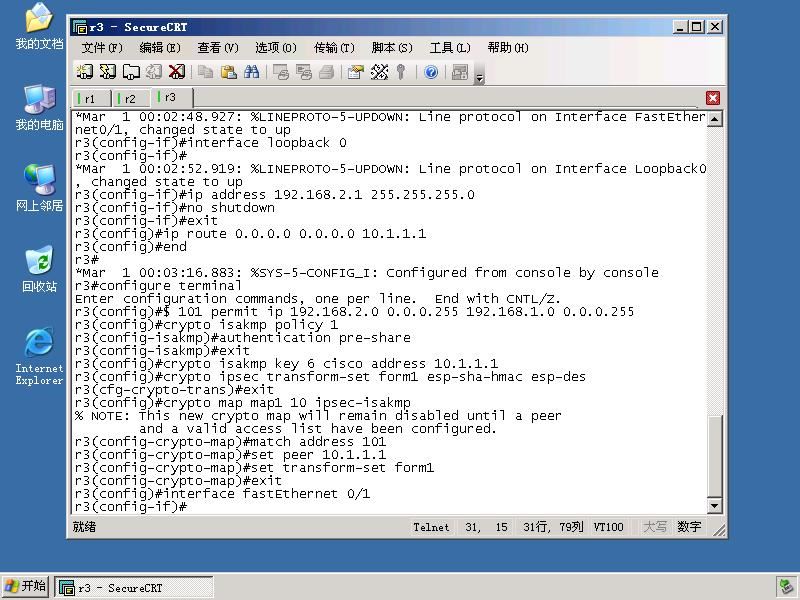Click the Quick Connect lightning icon
The width and height of the screenshot is (800, 600).
click(x=107, y=72)
